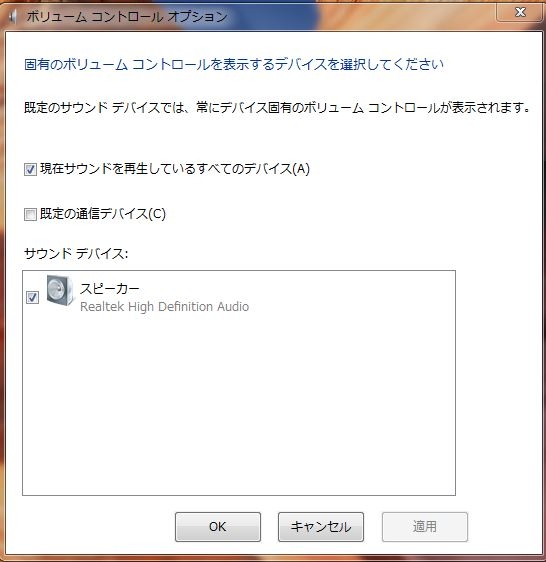546x562 pixels.
Task: Click the 既定のサウンド デバイスでは description text
Action: coord(277,107)
